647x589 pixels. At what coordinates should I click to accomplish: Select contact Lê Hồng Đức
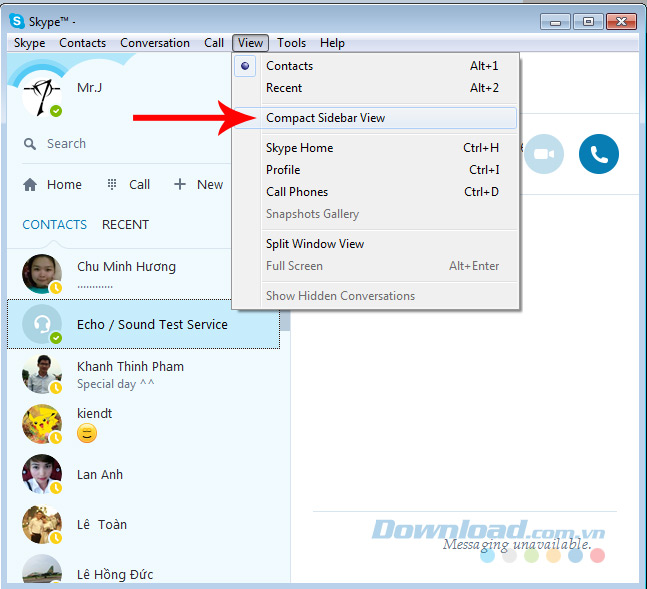click(x=144, y=569)
